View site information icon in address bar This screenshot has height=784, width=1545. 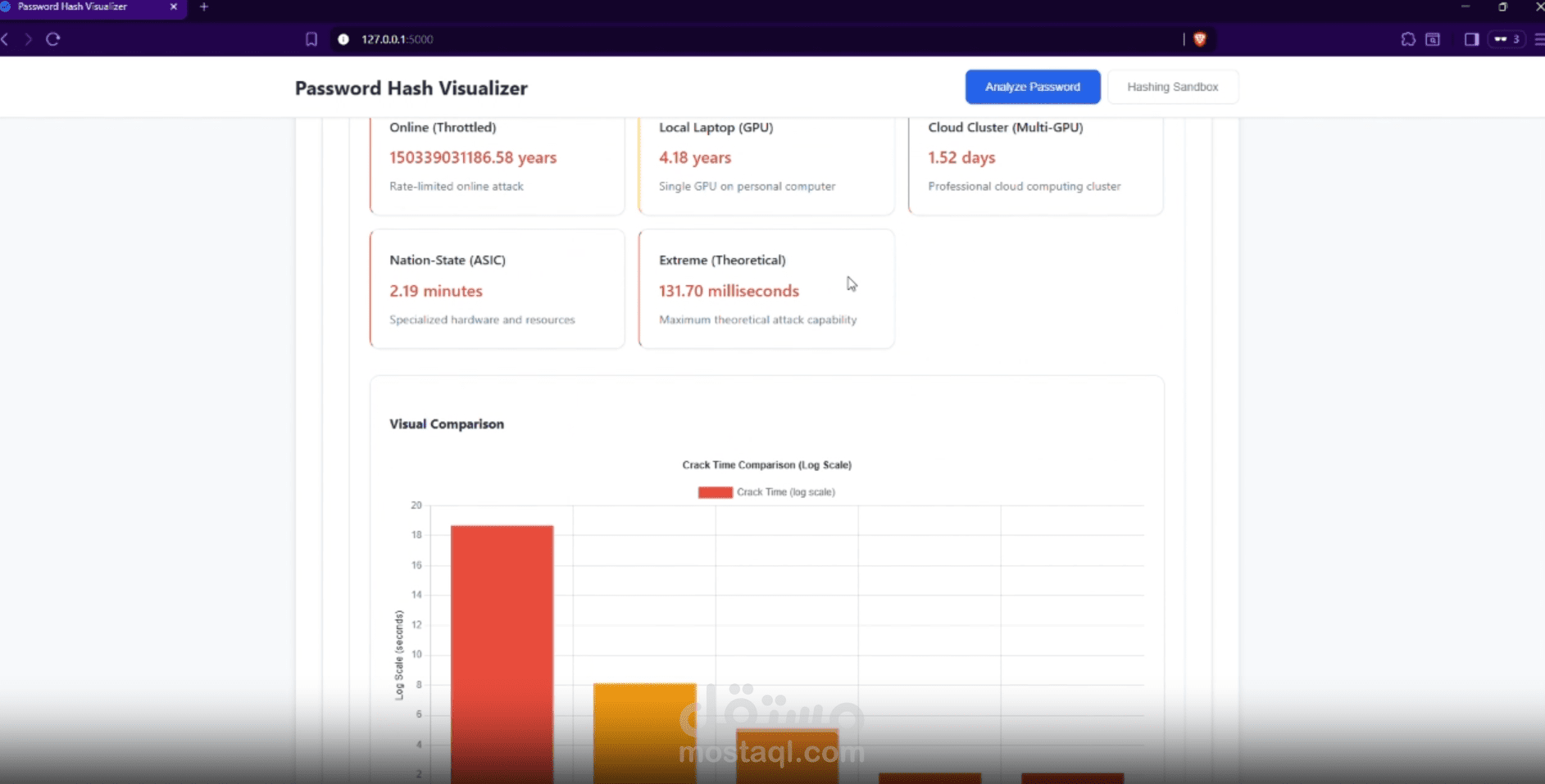point(343,39)
